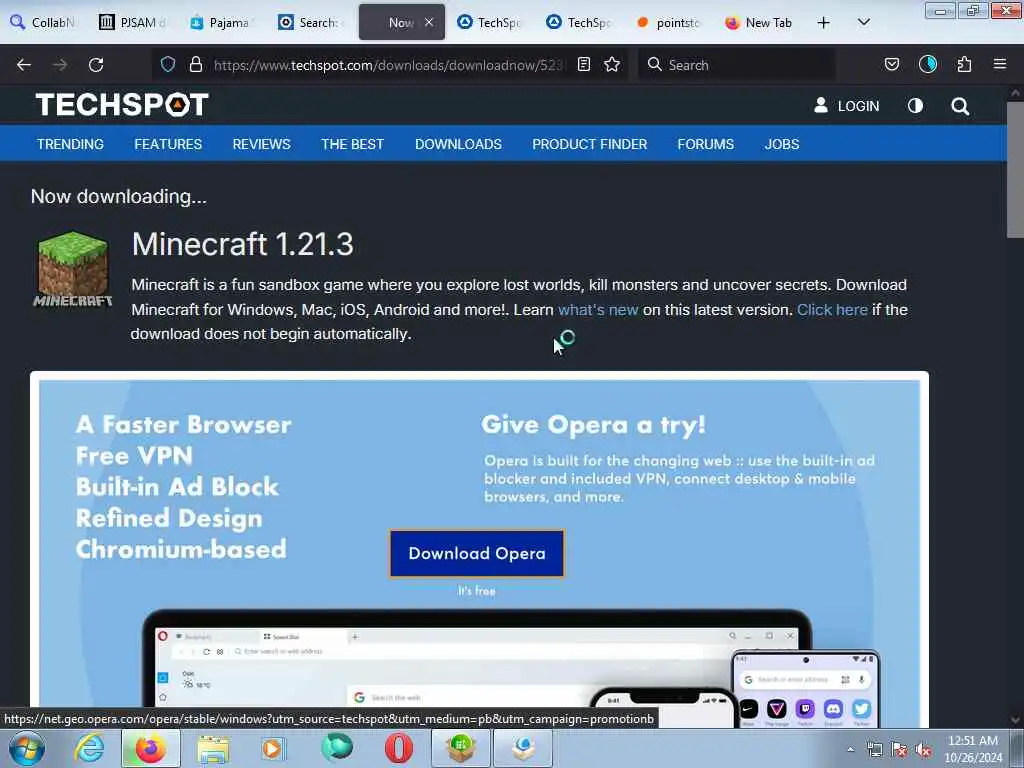Click the page vertical scrollbar thumb
The height and width of the screenshot is (768, 1024).
pyautogui.click(x=1014, y=170)
